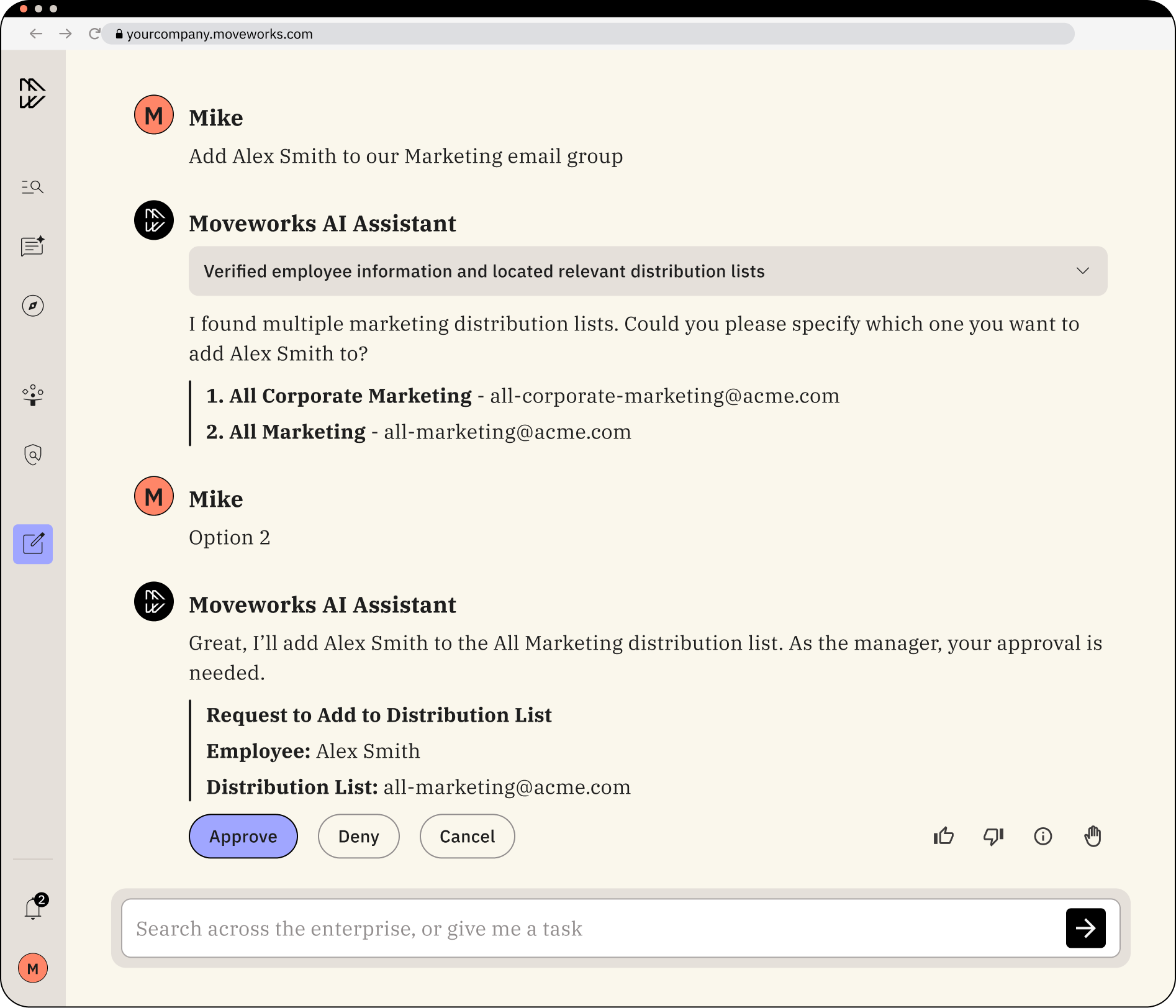The height and width of the screenshot is (1008, 1176).
Task: Click the raised hand icon
Action: click(x=1092, y=836)
